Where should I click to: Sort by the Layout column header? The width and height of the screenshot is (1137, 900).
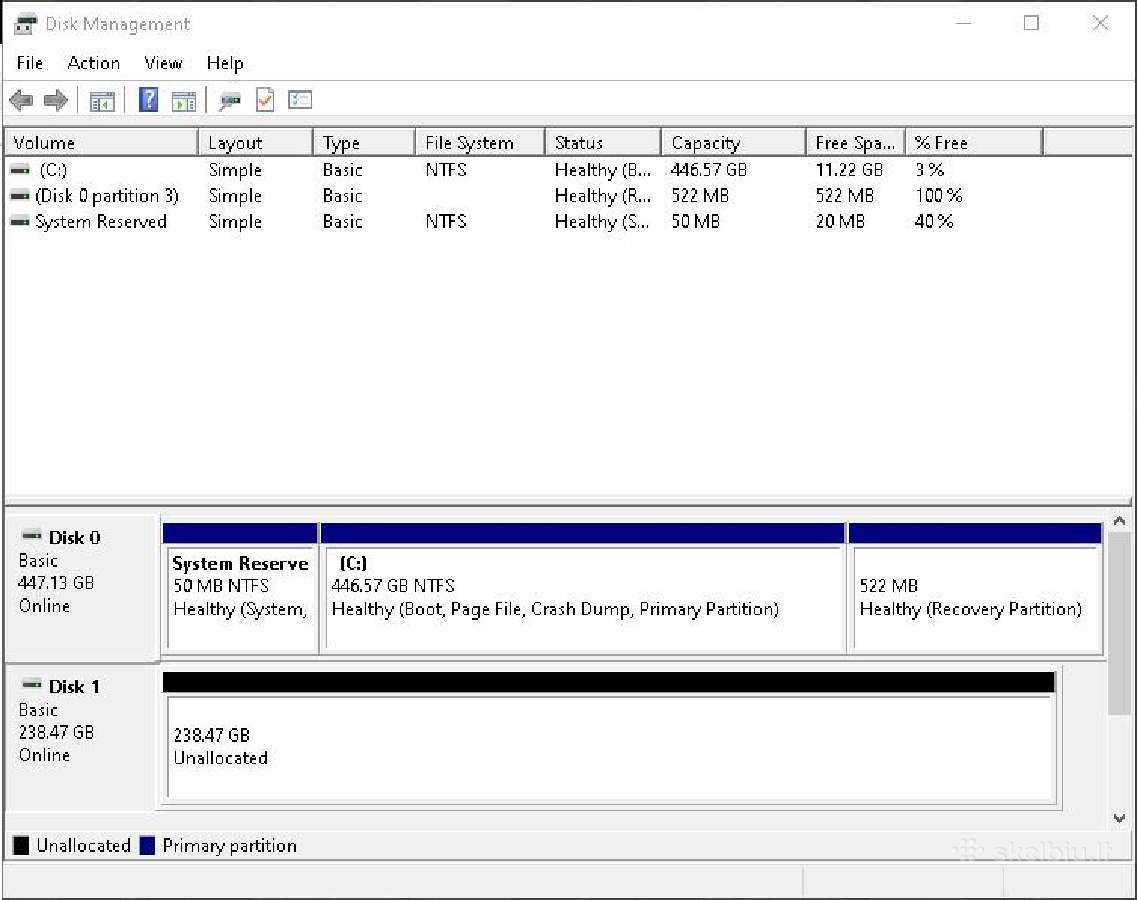point(256,142)
